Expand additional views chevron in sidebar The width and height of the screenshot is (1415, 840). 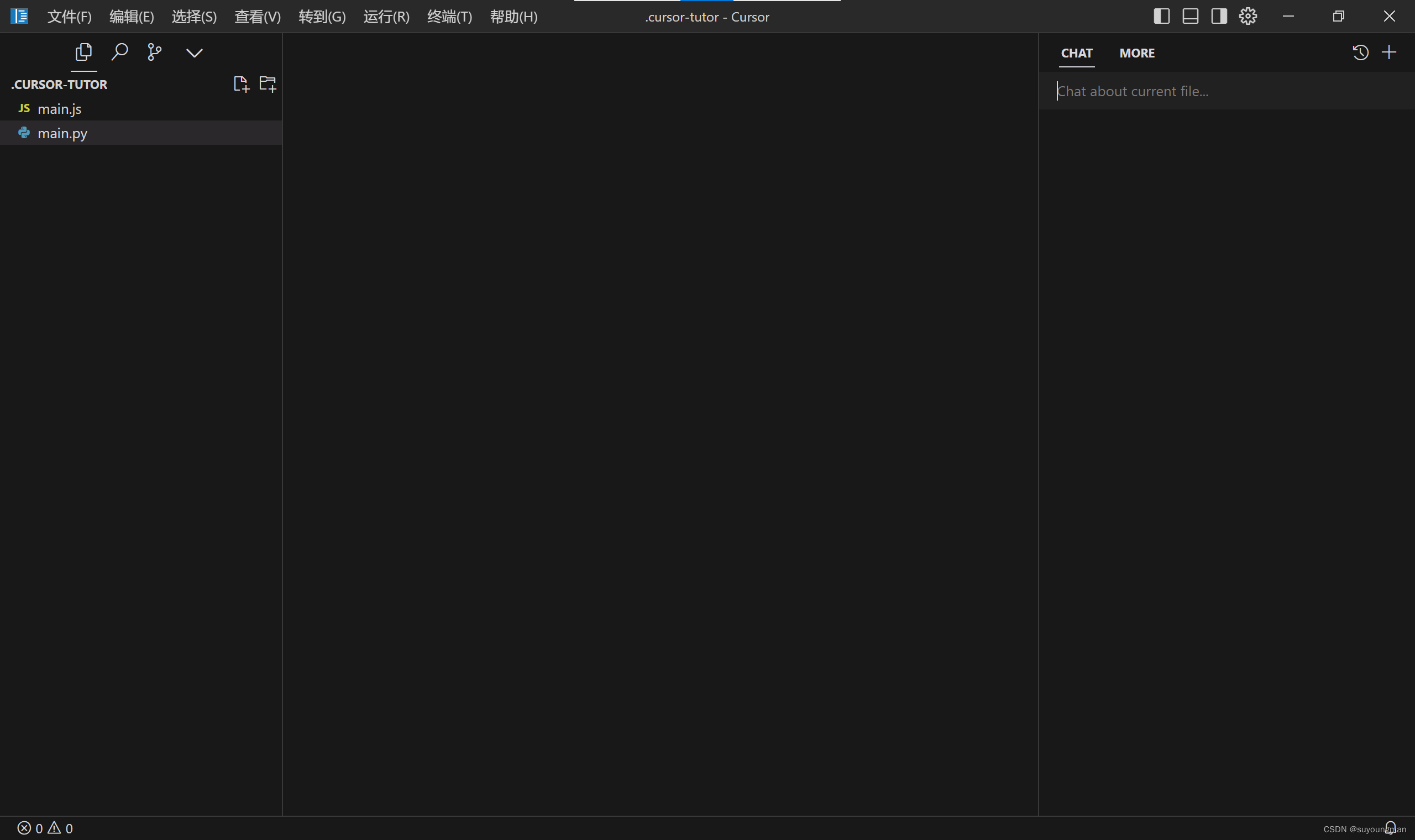(194, 53)
